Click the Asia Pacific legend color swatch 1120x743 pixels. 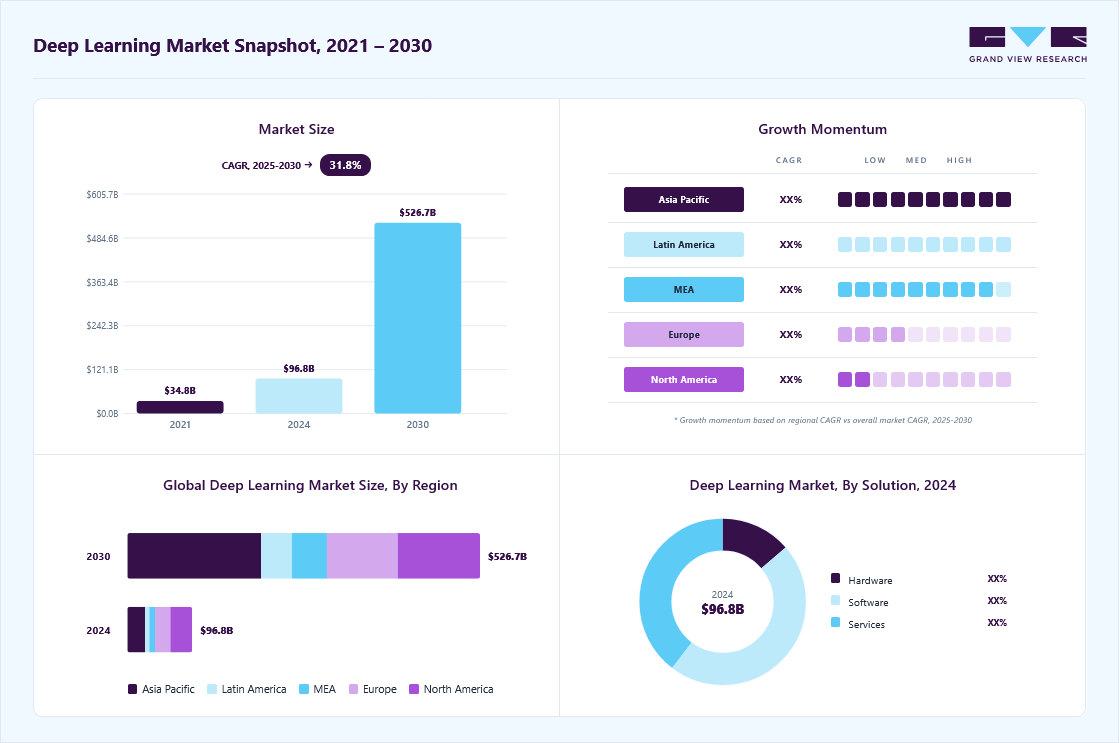132,689
